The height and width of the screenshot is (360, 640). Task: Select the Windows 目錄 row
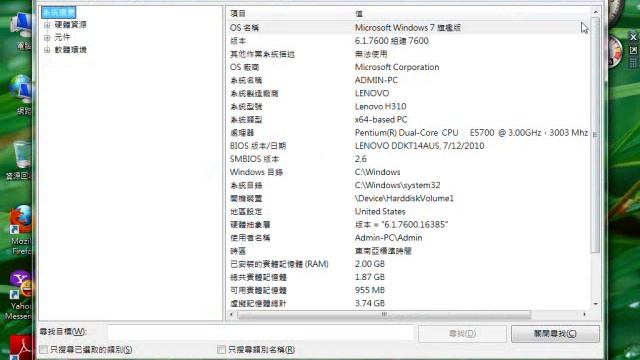coord(408,172)
